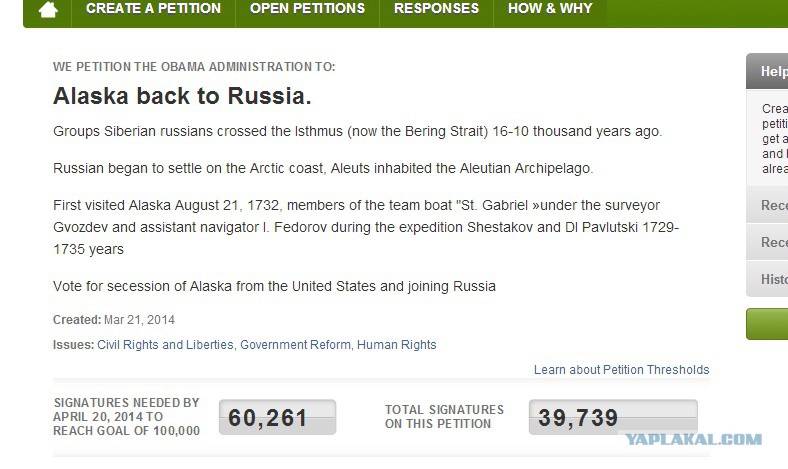Visit the Human Rights issue link
This screenshot has height=469, width=788.
[397, 345]
